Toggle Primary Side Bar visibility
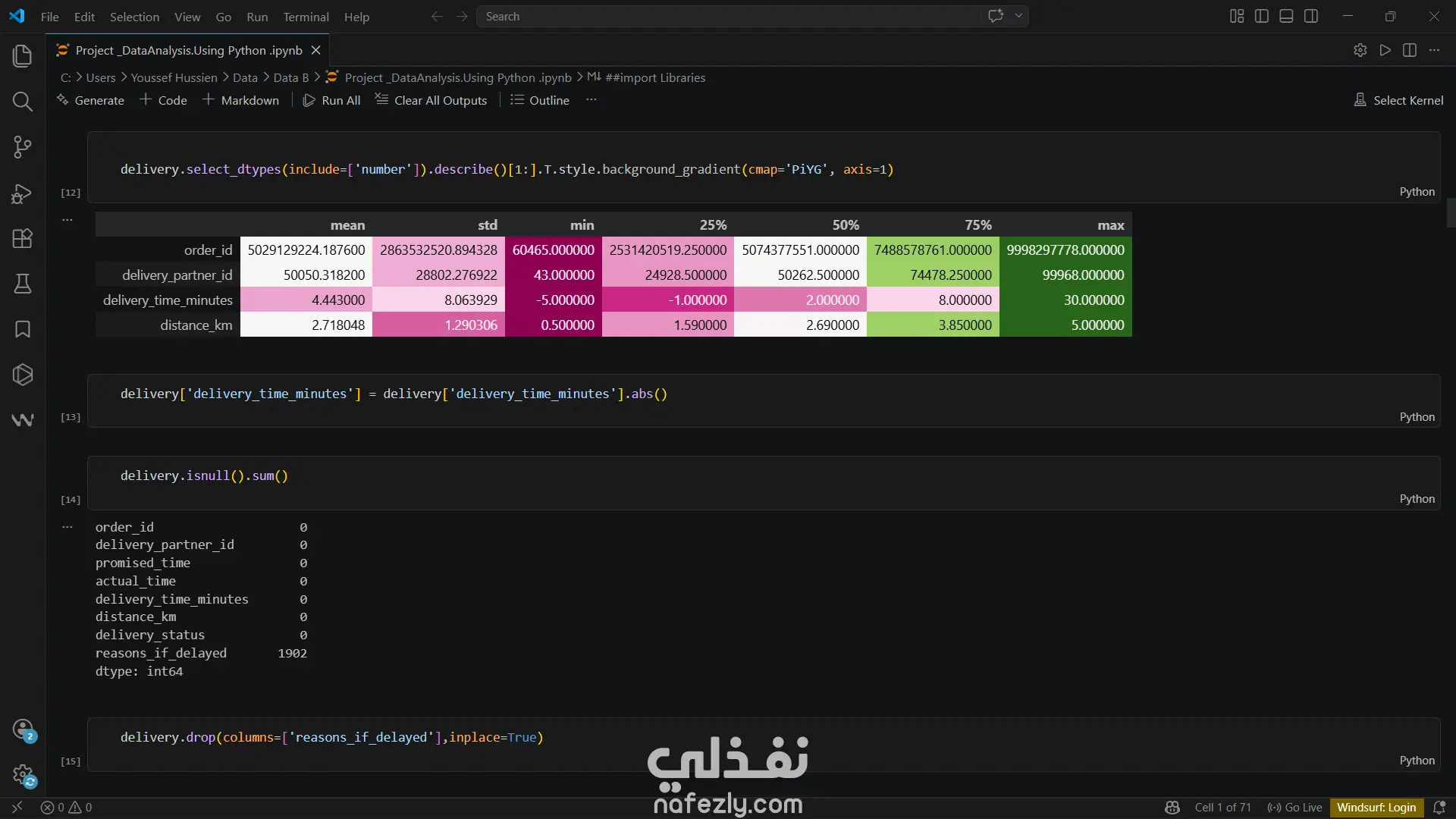 pyautogui.click(x=1262, y=16)
